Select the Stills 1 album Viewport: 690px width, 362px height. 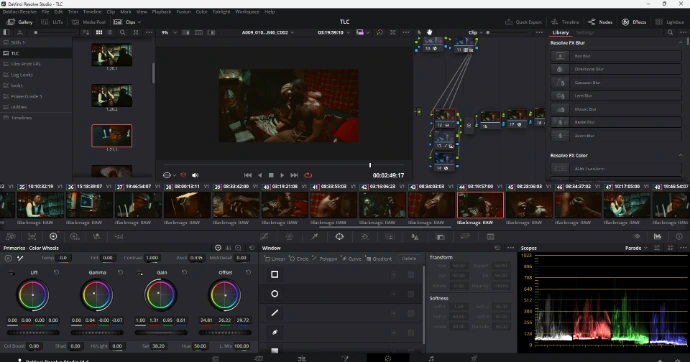pos(36,42)
